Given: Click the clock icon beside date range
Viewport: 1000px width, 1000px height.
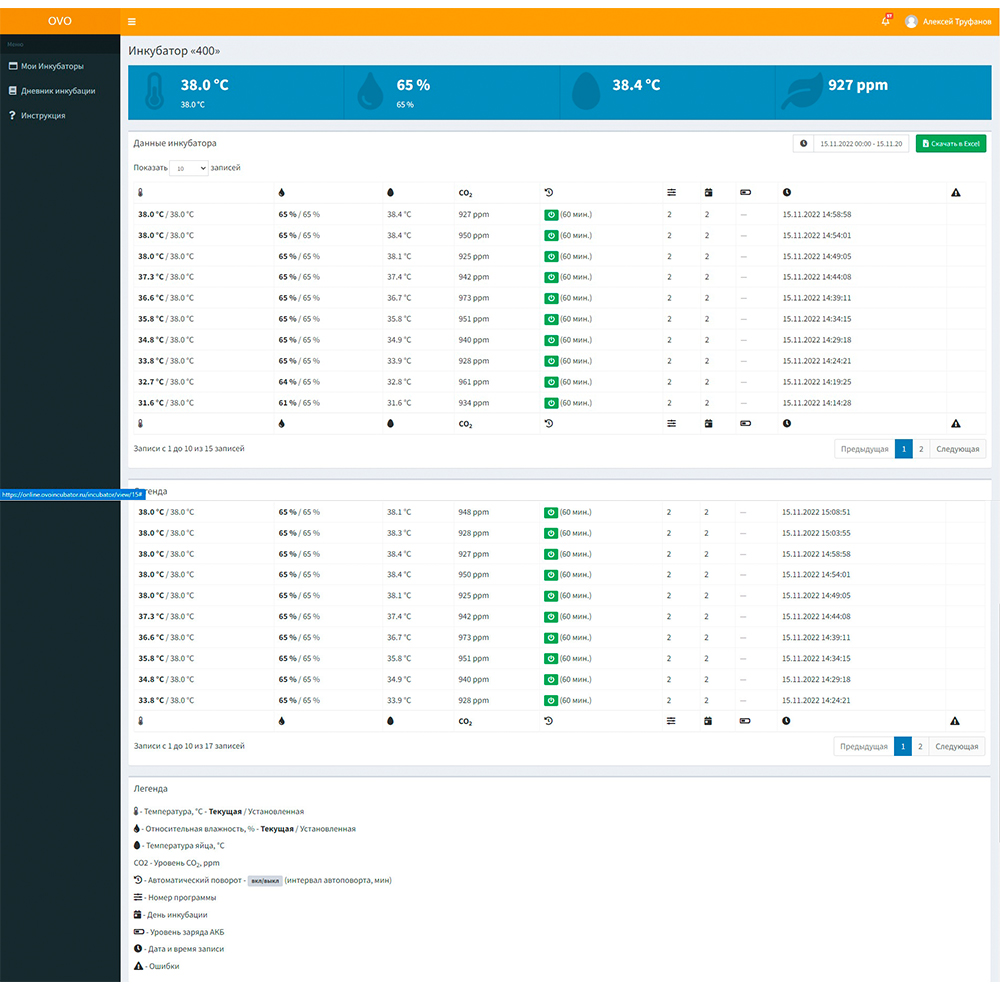Looking at the screenshot, I should [802, 144].
